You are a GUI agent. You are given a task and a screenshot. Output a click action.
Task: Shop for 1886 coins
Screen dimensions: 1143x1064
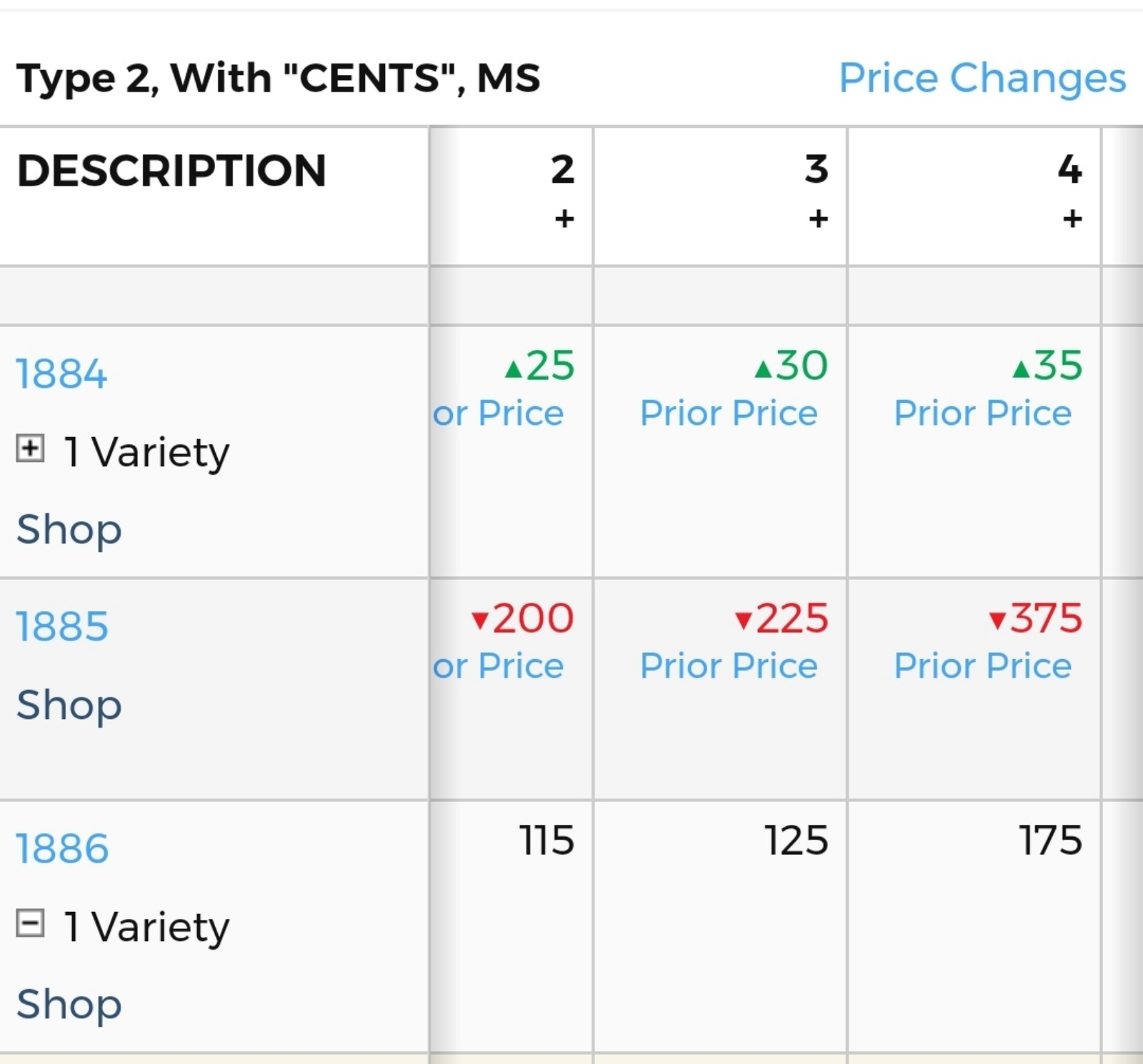point(69,1004)
